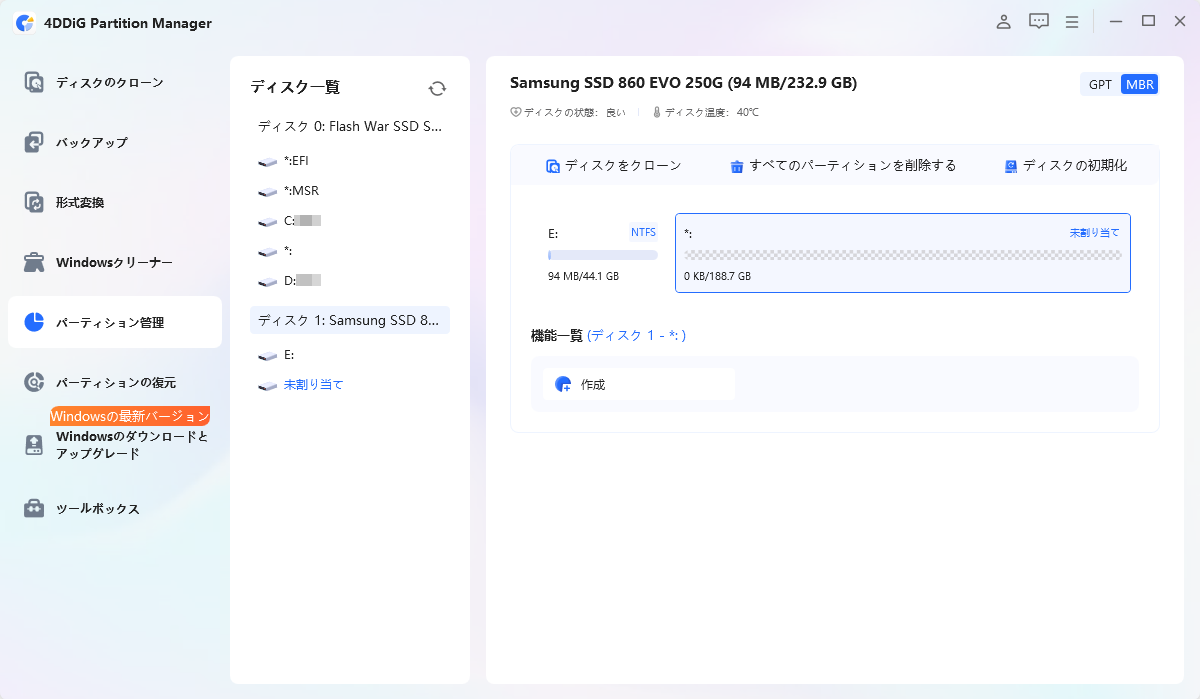1200x699 pixels.
Task: Open パーティションの復元 in sidebar
Action: [x=115, y=382]
